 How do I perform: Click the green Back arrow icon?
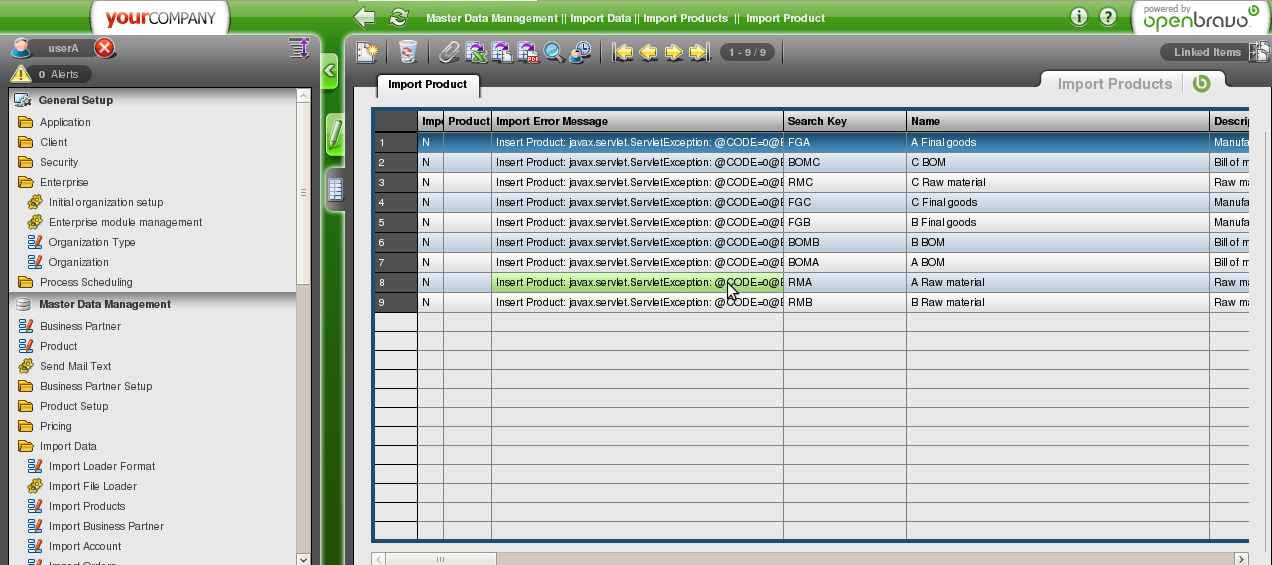[x=365, y=17]
